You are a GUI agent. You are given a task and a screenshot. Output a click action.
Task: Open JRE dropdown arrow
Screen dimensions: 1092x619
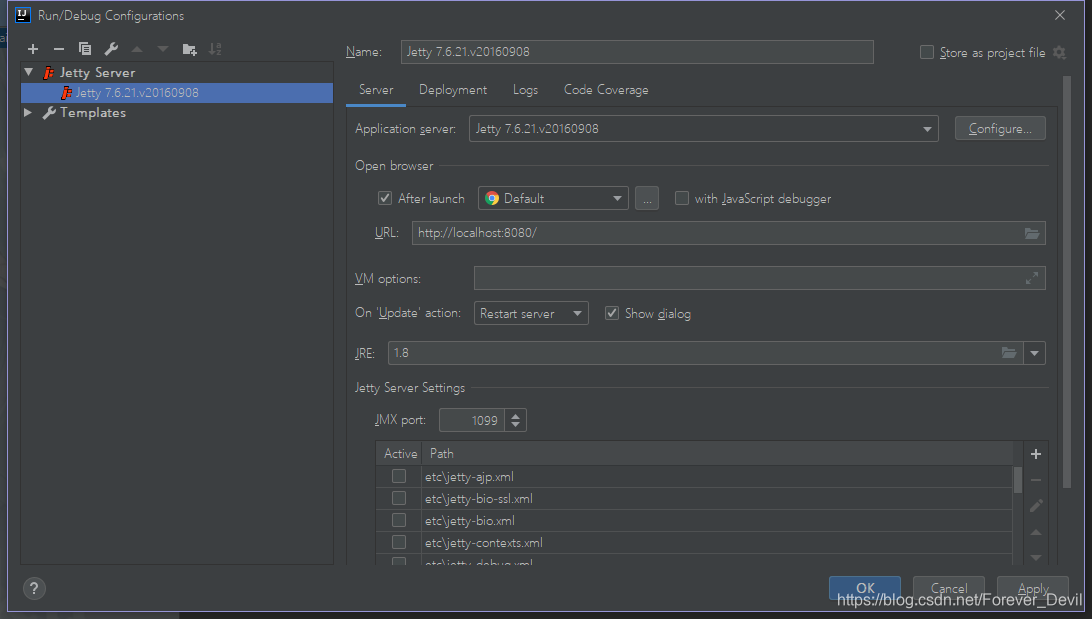coord(1034,353)
